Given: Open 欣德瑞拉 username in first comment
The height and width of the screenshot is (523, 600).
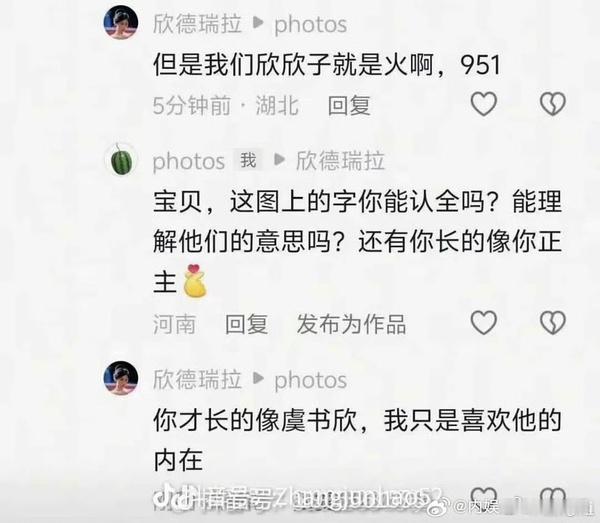Looking at the screenshot, I should (197, 24).
